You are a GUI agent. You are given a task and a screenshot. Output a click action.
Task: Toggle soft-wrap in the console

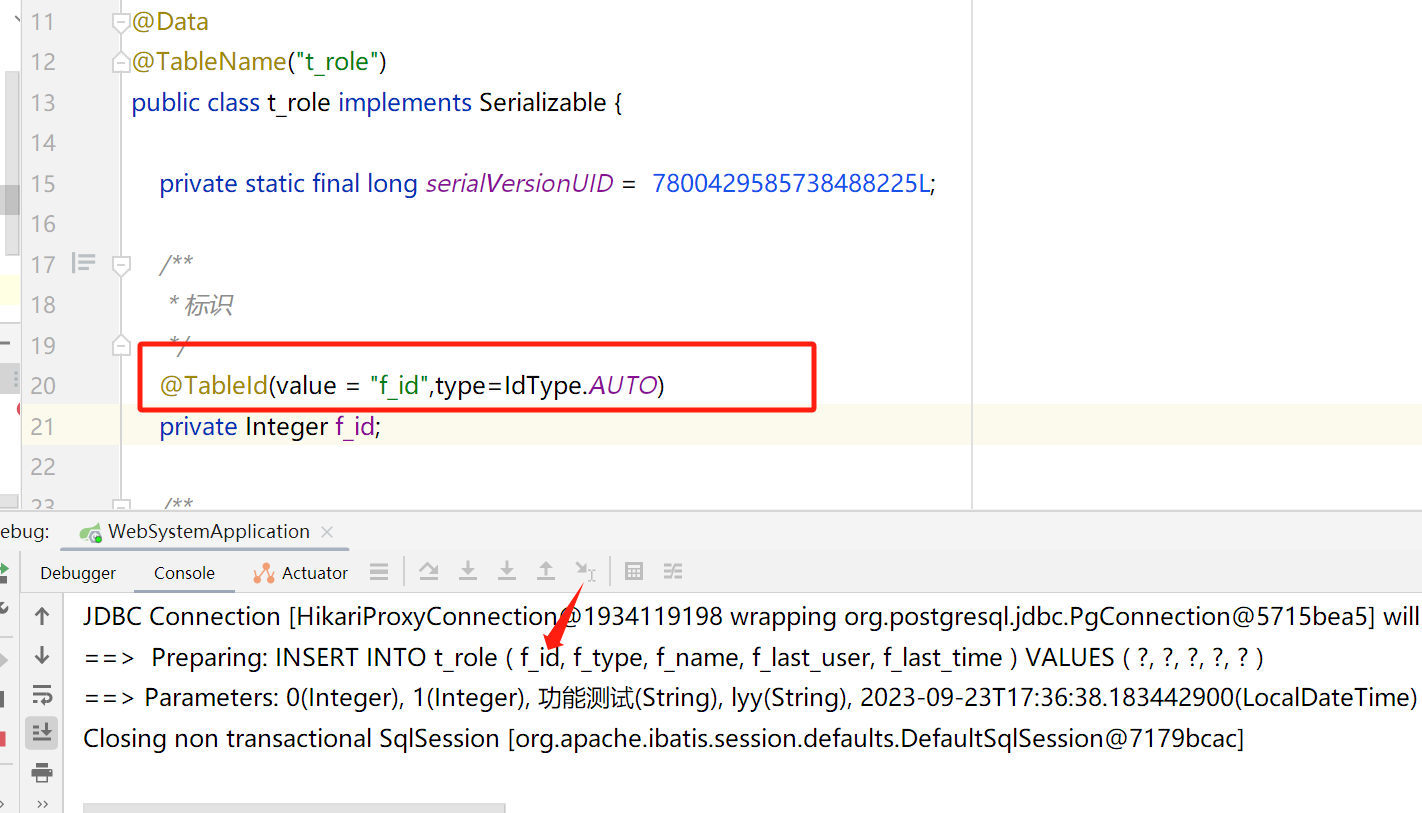(x=42, y=694)
